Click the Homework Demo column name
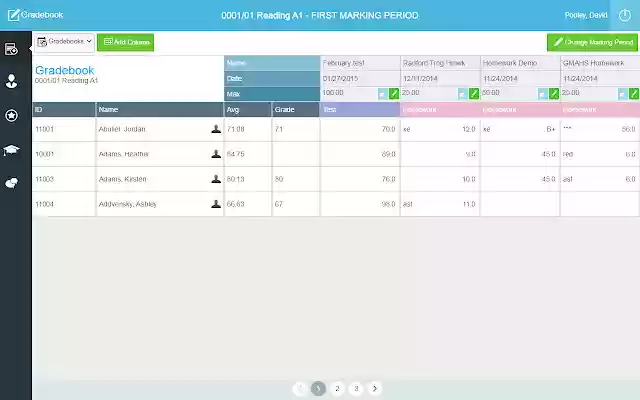640x400 pixels. [510, 63]
